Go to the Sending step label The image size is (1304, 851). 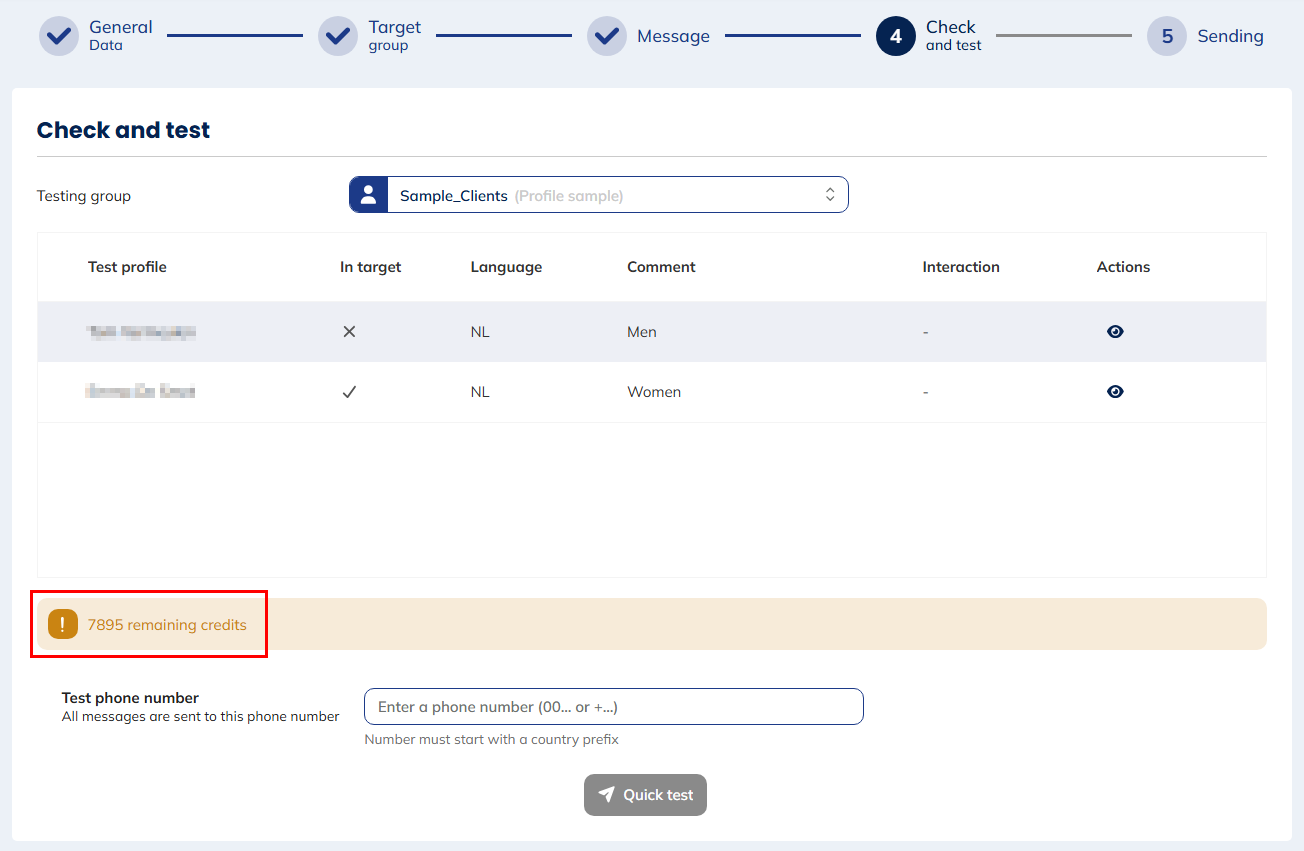(x=1230, y=36)
